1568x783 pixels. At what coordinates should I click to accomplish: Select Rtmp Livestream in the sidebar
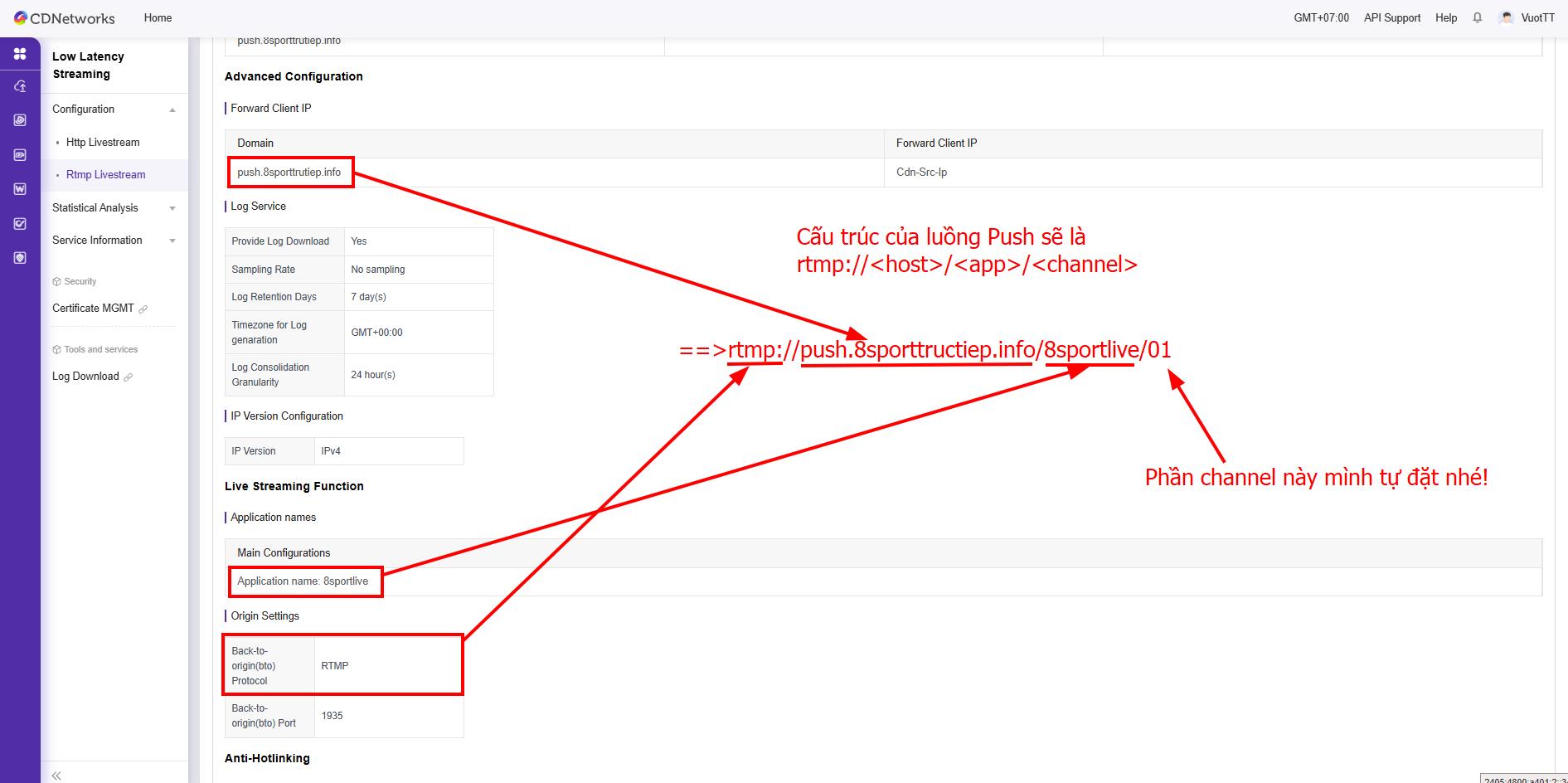pos(105,175)
